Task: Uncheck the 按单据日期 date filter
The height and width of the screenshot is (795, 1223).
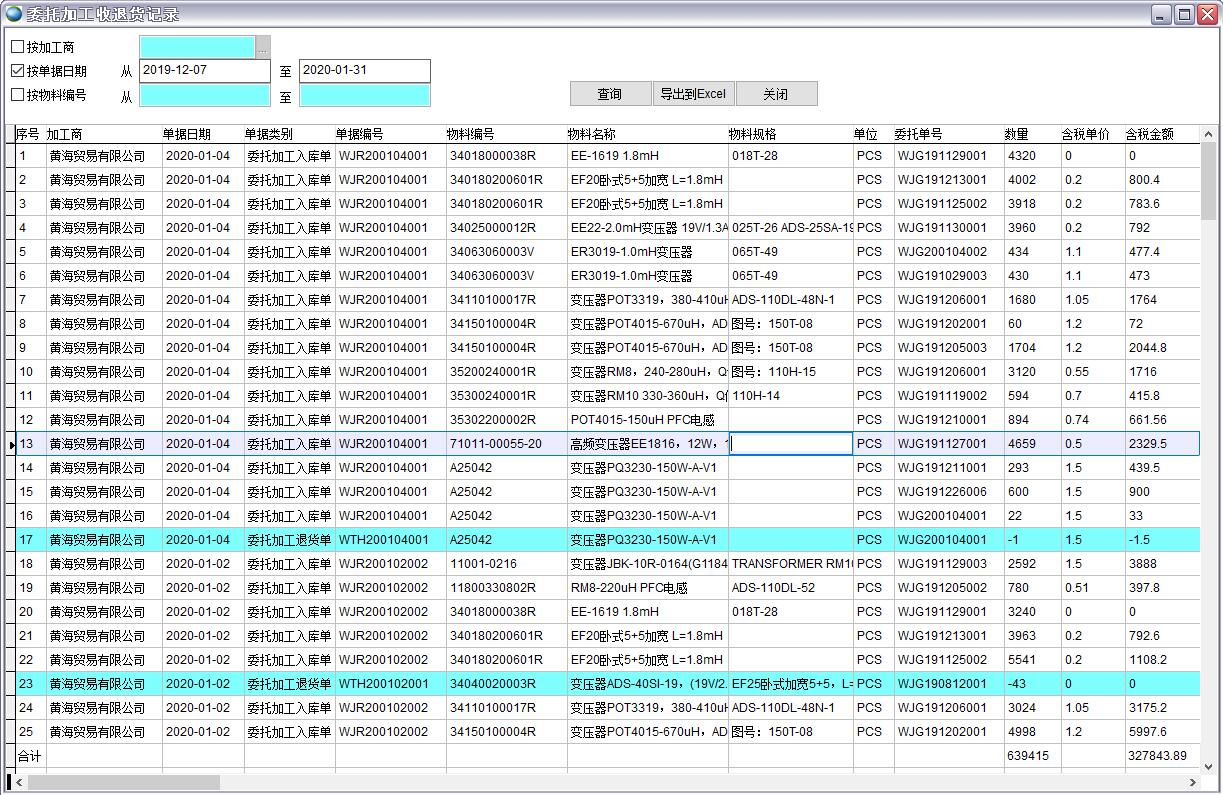Action: [x=16, y=70]
